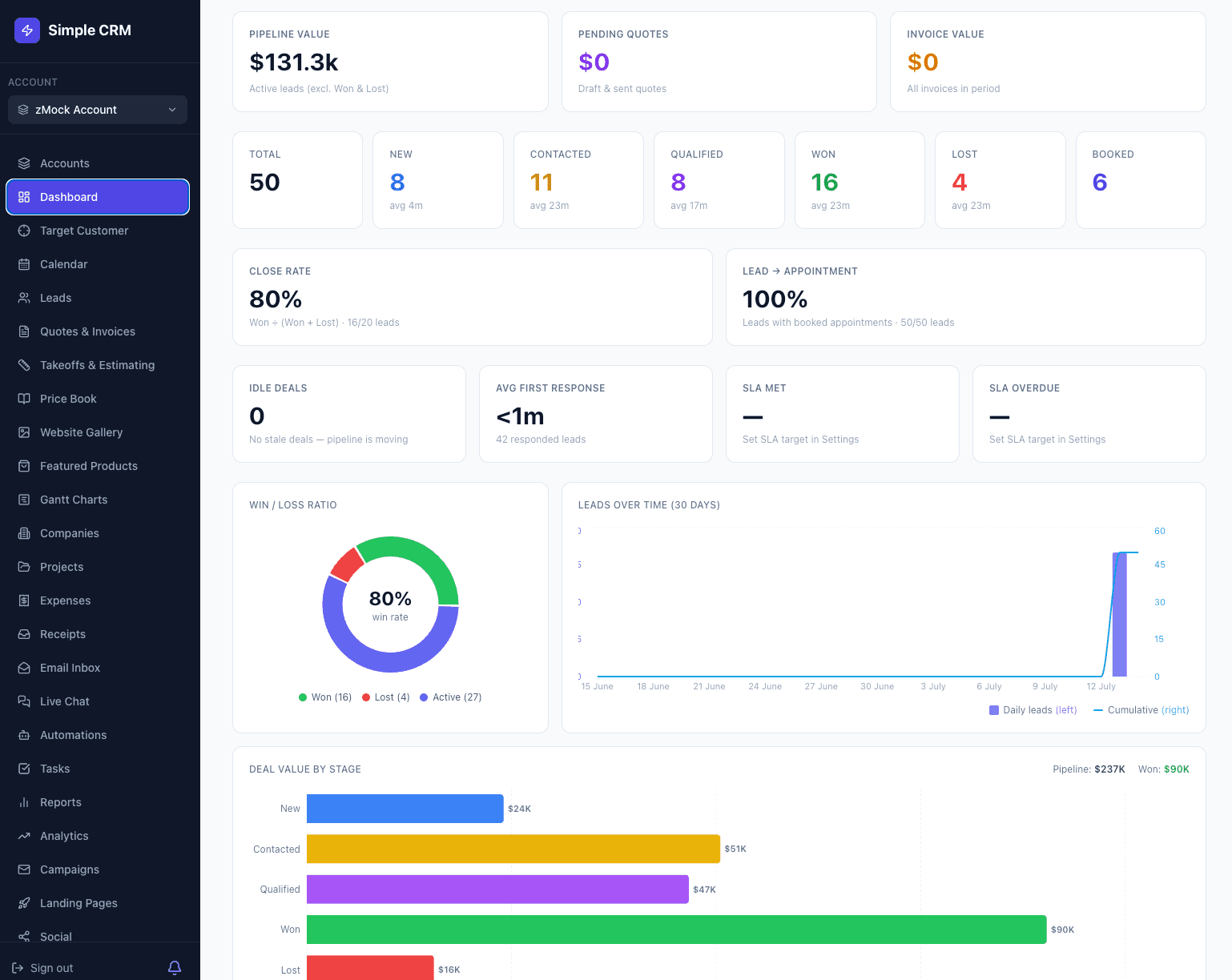The width and height of the screenshot is (1232, 980).
Task: Click the Lead to Appointment 100% card
Action: pyautogui.click(x=966, y=297)
